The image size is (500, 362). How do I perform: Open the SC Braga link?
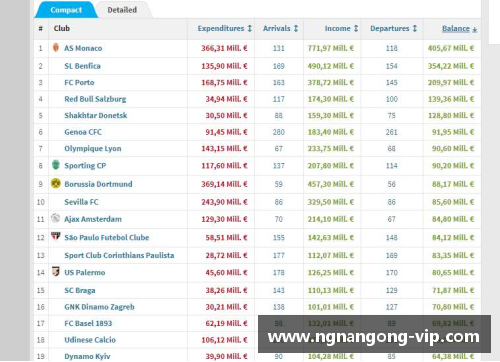(x=80, y=290)
